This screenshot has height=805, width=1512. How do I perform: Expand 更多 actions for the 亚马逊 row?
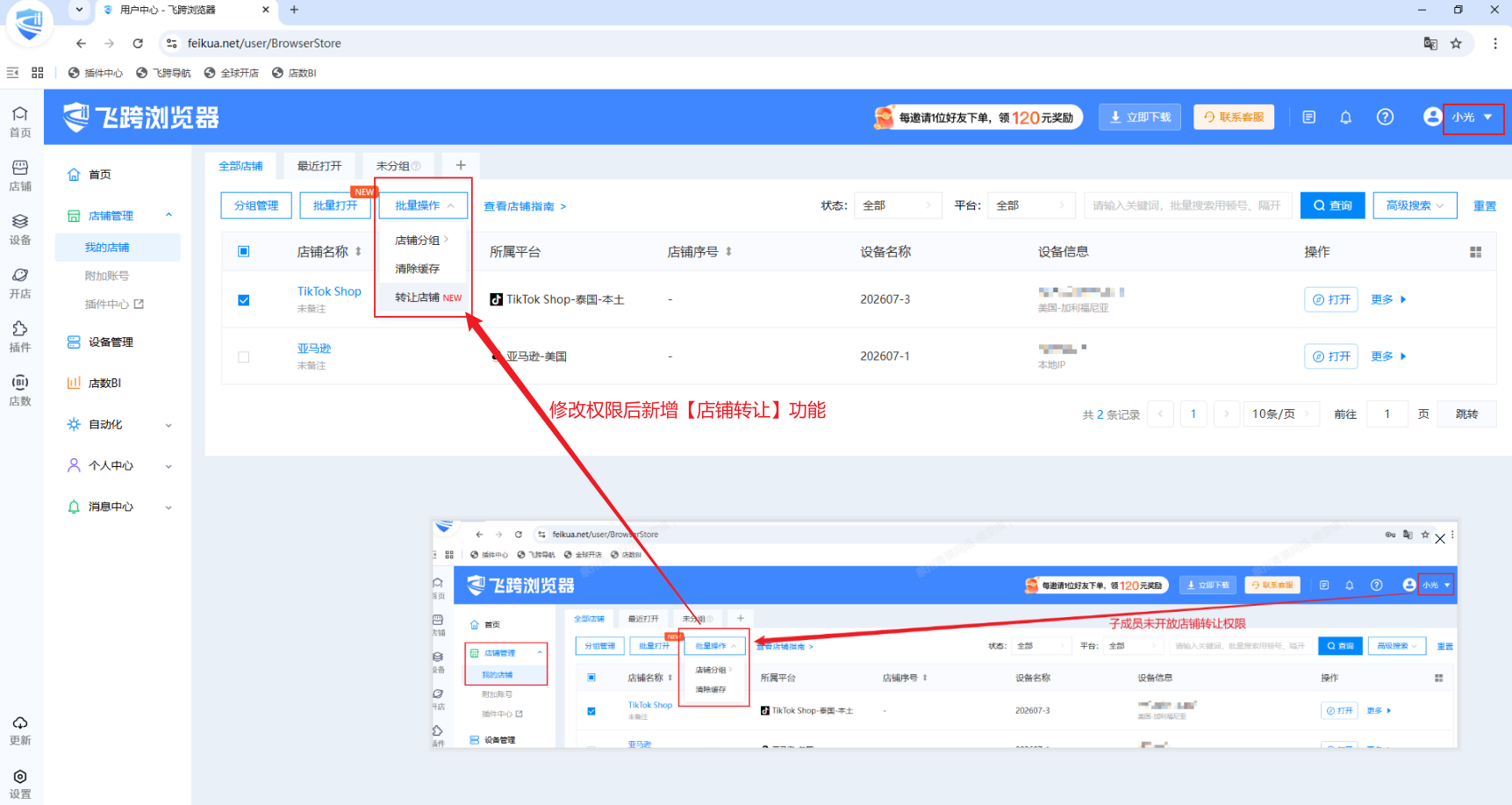tap(1388, 356)
